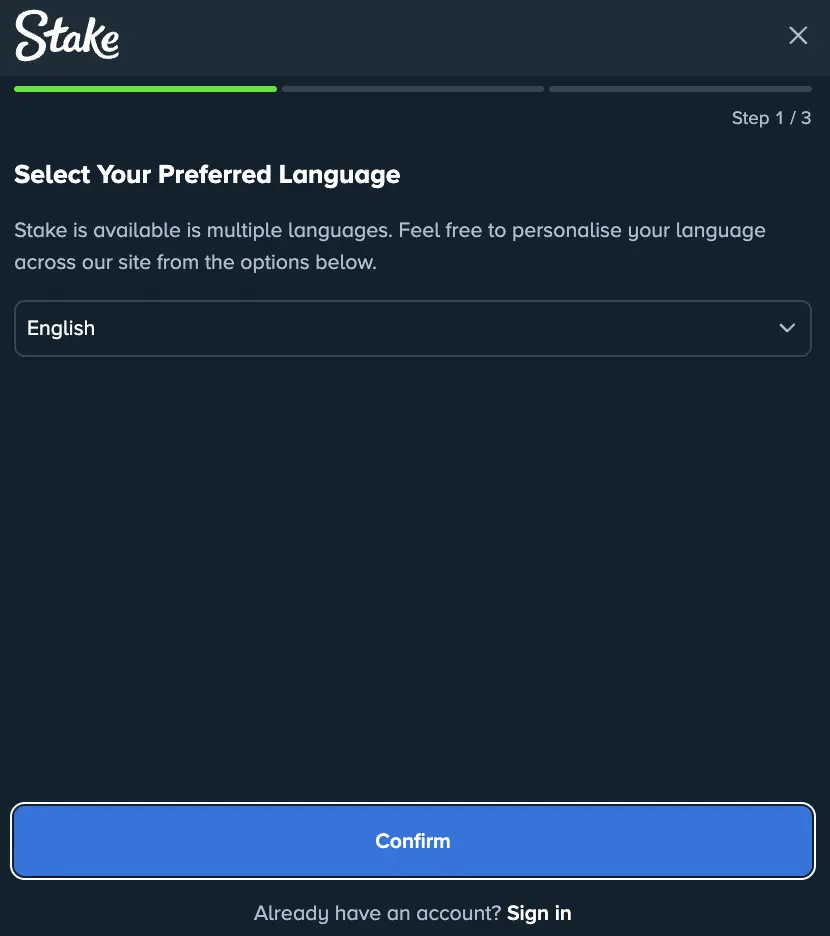Close the registration dialog with the X

pyautogui.click(x=798, y=36)
